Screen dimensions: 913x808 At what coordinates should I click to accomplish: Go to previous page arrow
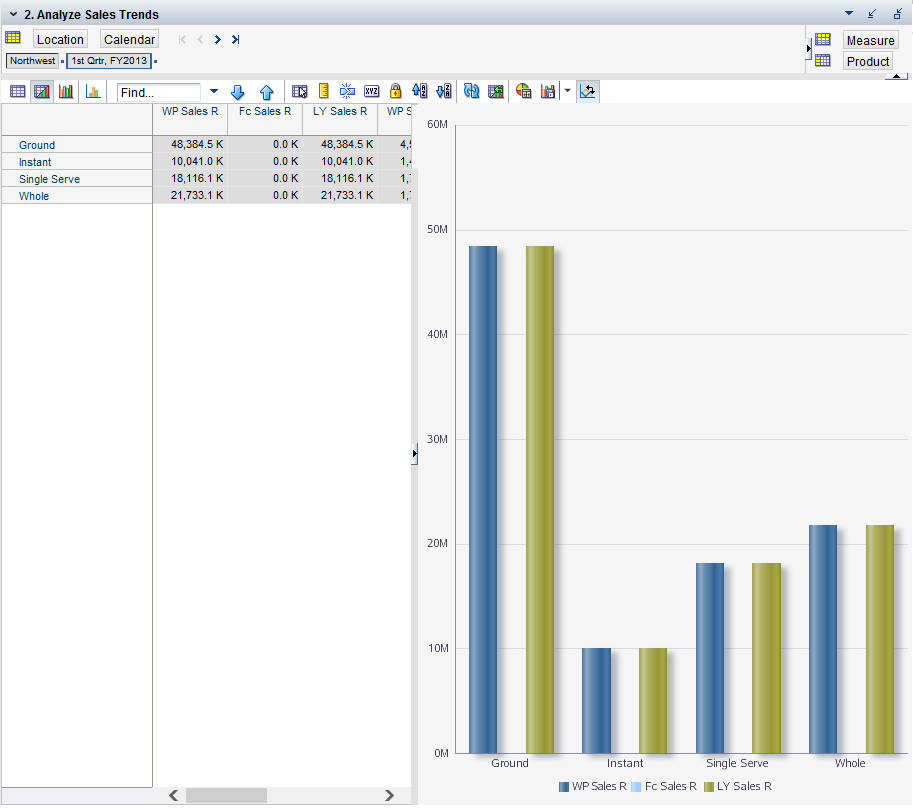[x=200, y=40]
